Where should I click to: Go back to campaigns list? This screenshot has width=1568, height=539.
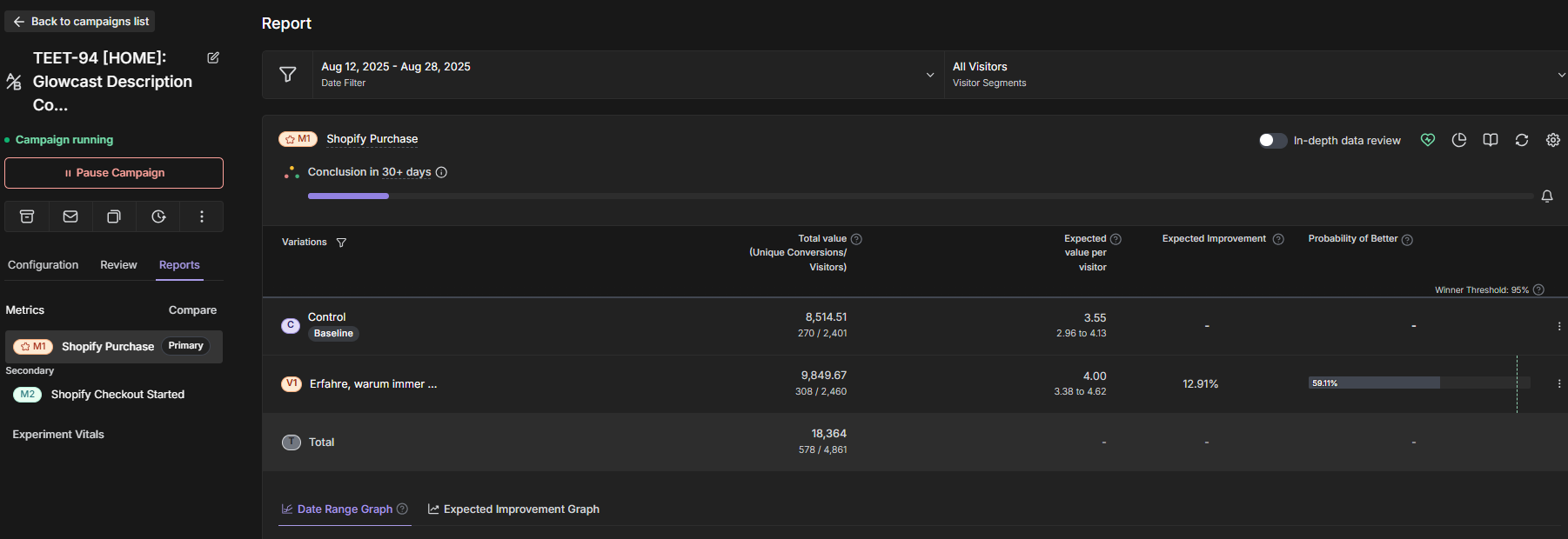(x=80, y=22)
